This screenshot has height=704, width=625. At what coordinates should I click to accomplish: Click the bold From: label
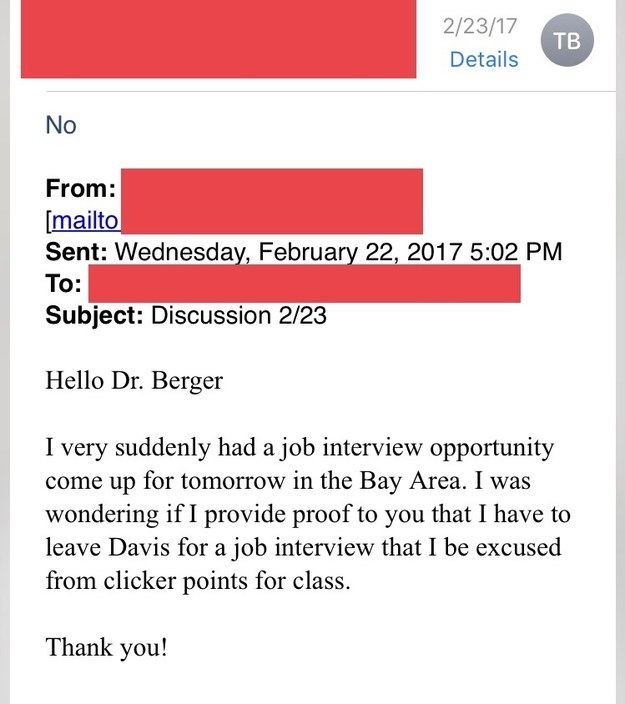tap(81, 188)
